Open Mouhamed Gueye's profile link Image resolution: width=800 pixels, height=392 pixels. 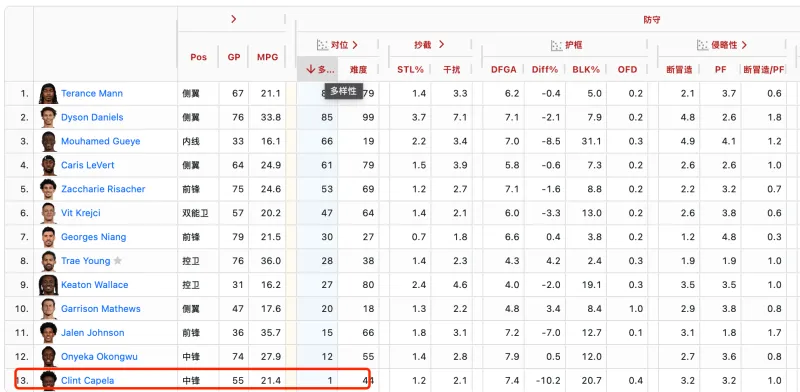[101, 141]
